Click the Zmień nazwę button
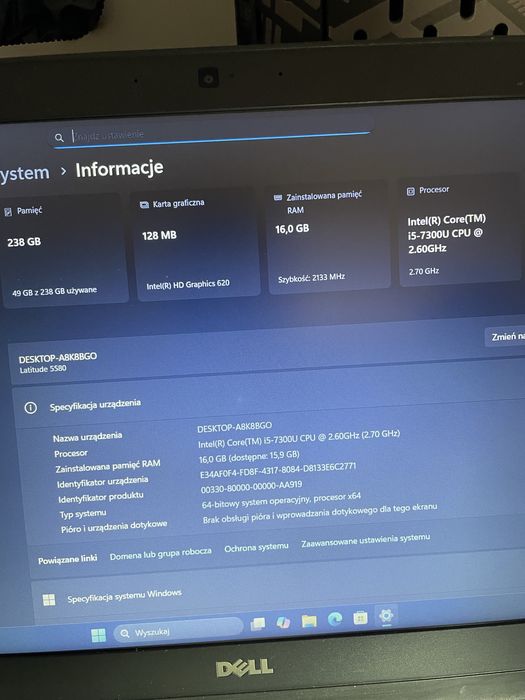The image size is (525, 700). (504, 337)
